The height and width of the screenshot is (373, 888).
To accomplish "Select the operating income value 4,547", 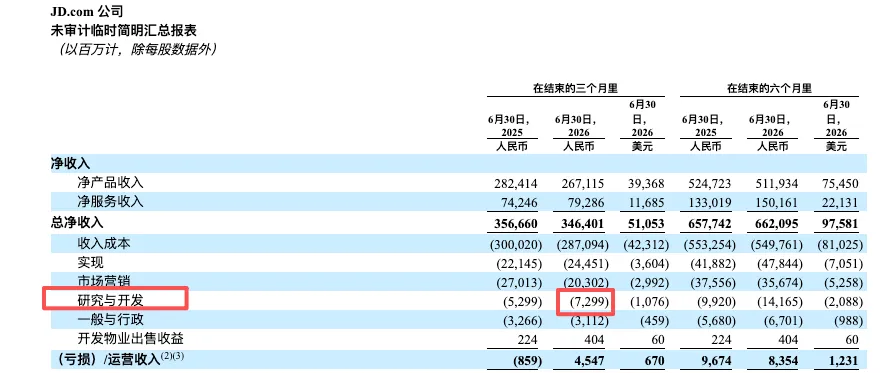I will pyautogui.click(x=591, y=361).
